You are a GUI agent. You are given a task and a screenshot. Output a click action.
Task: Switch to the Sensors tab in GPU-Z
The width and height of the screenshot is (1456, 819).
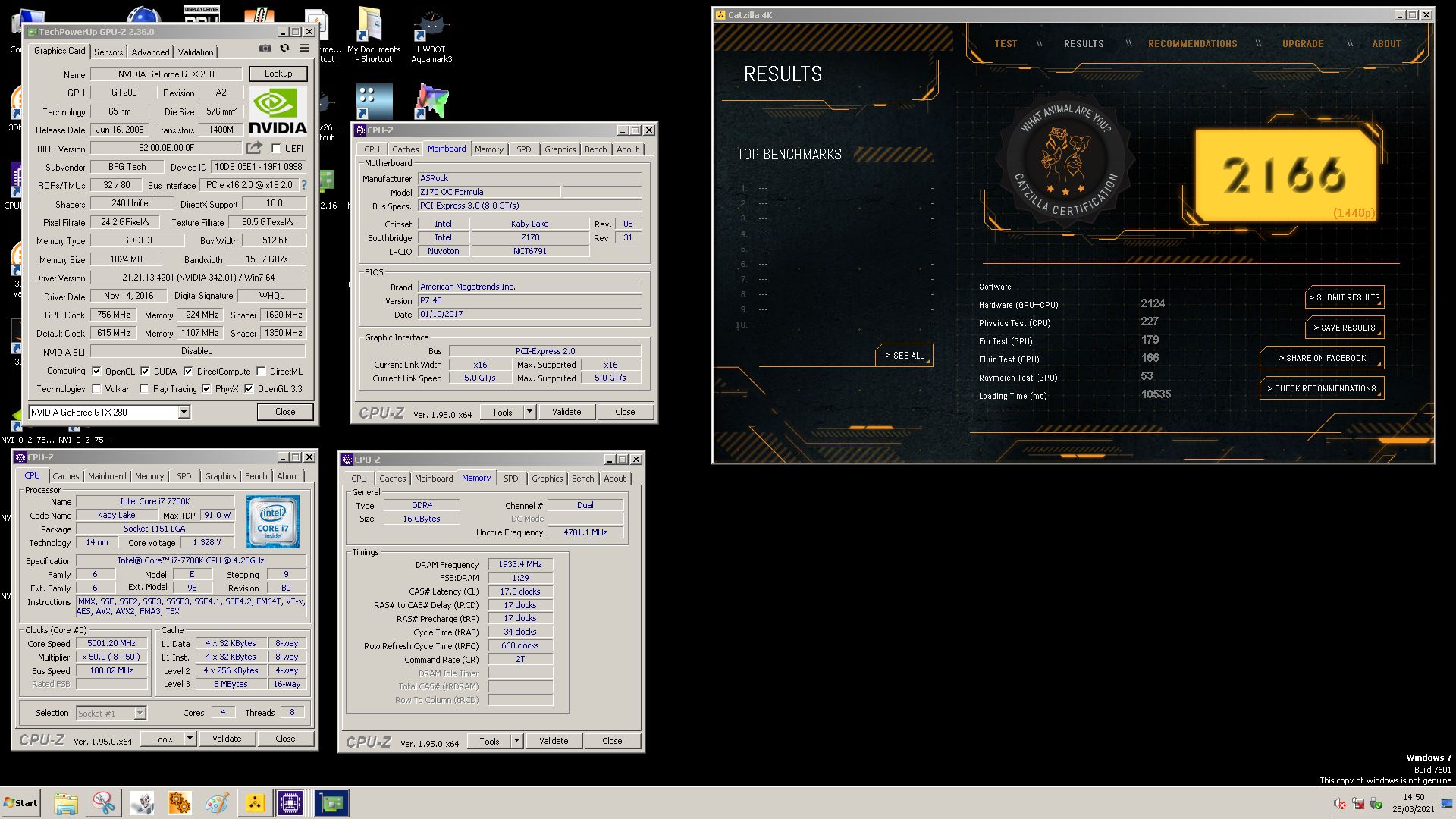click(108, 52)
